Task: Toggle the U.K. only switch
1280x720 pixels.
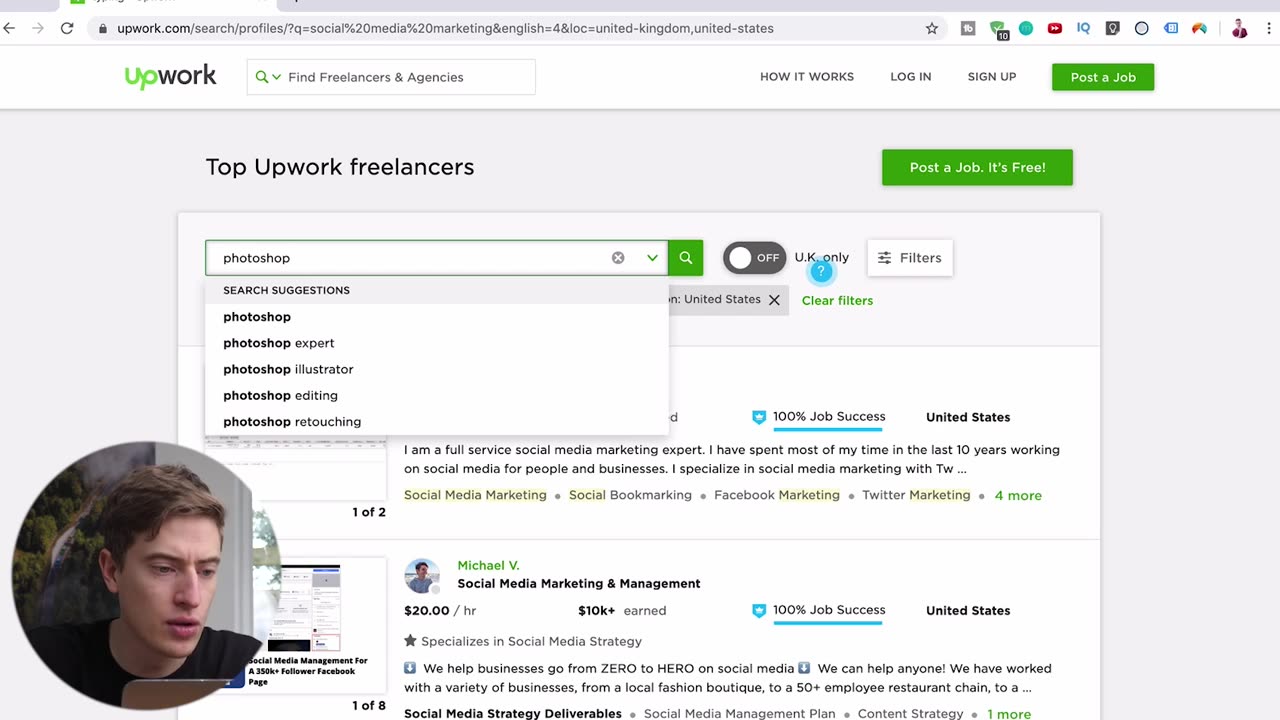Action: pyautogui.click(x=754, y=258)
